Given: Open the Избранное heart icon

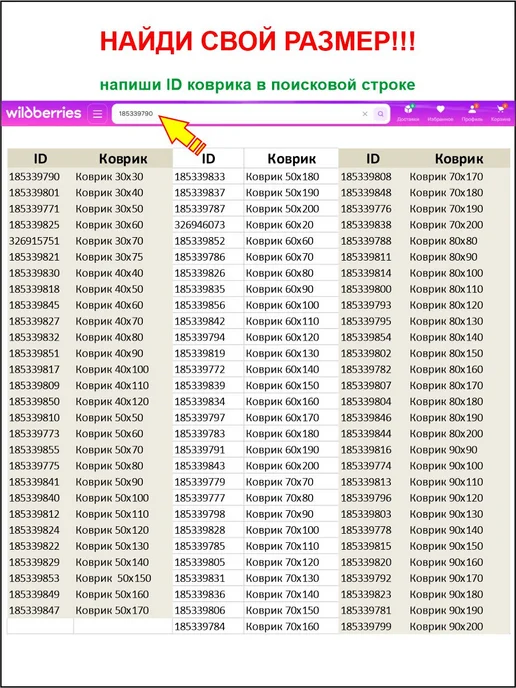Looking at the screenshot, I should click(440, 113).
